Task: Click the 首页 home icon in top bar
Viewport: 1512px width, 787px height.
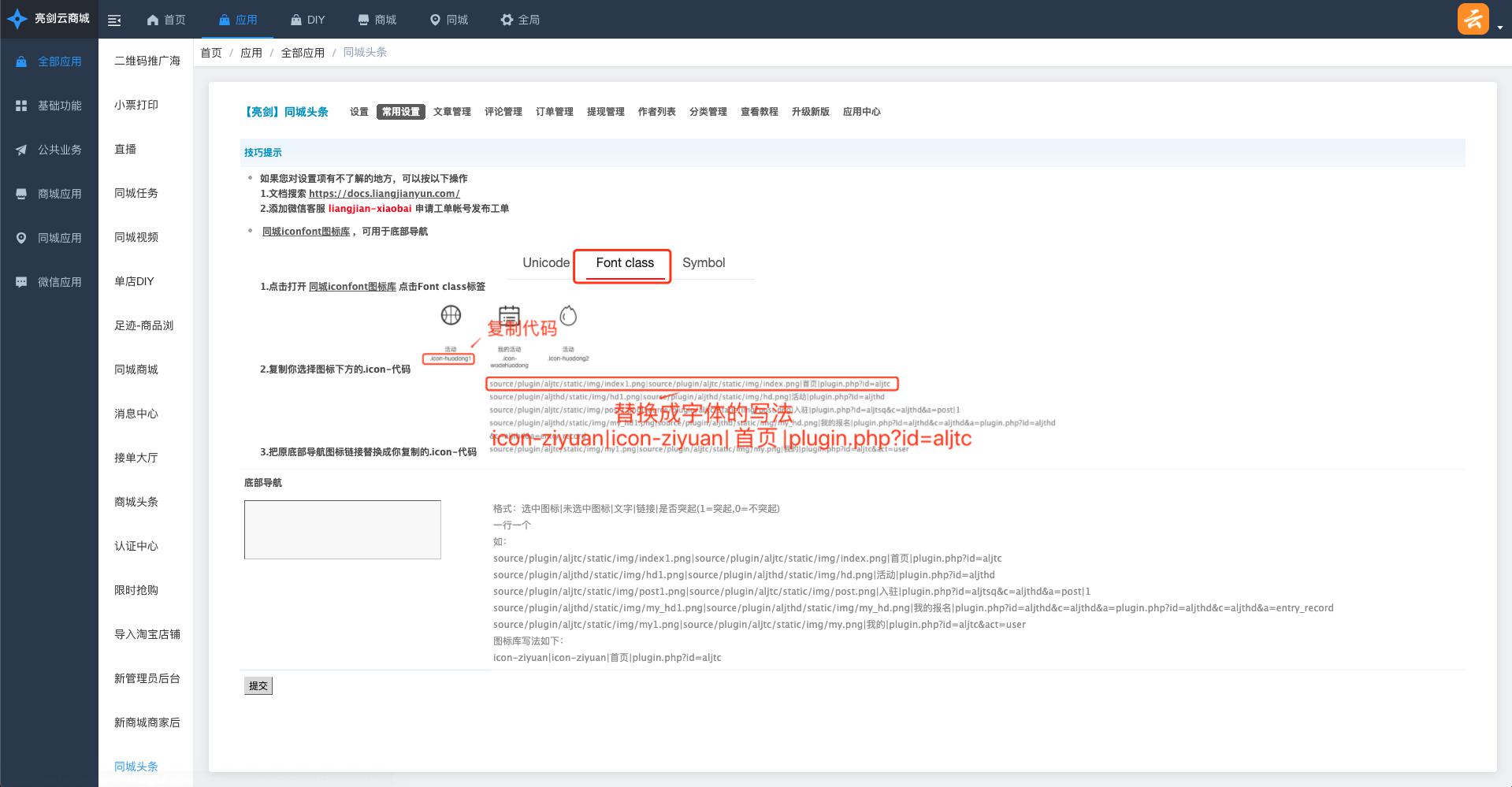Action: click(154, 20)
